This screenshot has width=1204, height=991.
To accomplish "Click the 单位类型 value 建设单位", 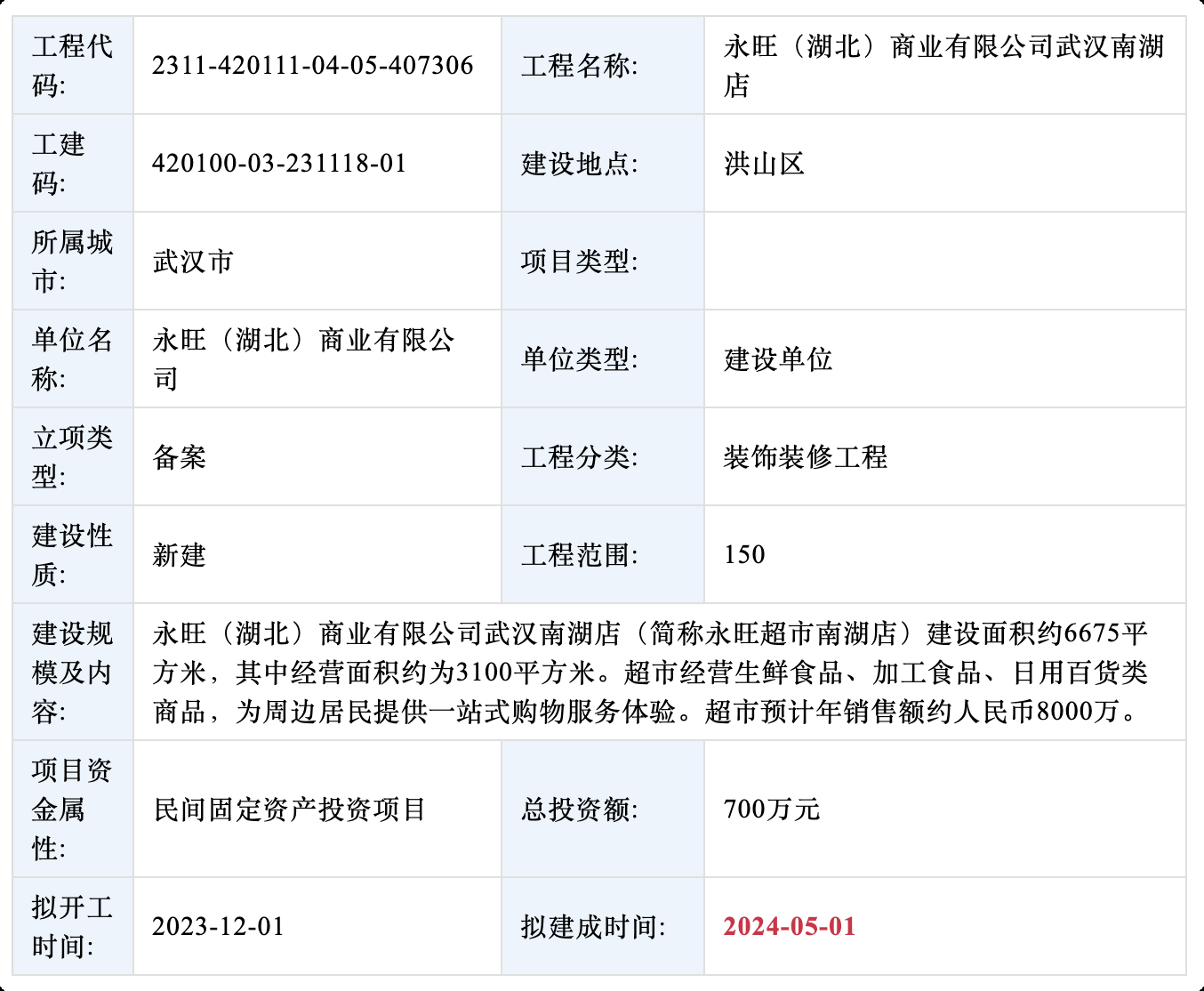I will click(778, 359).
